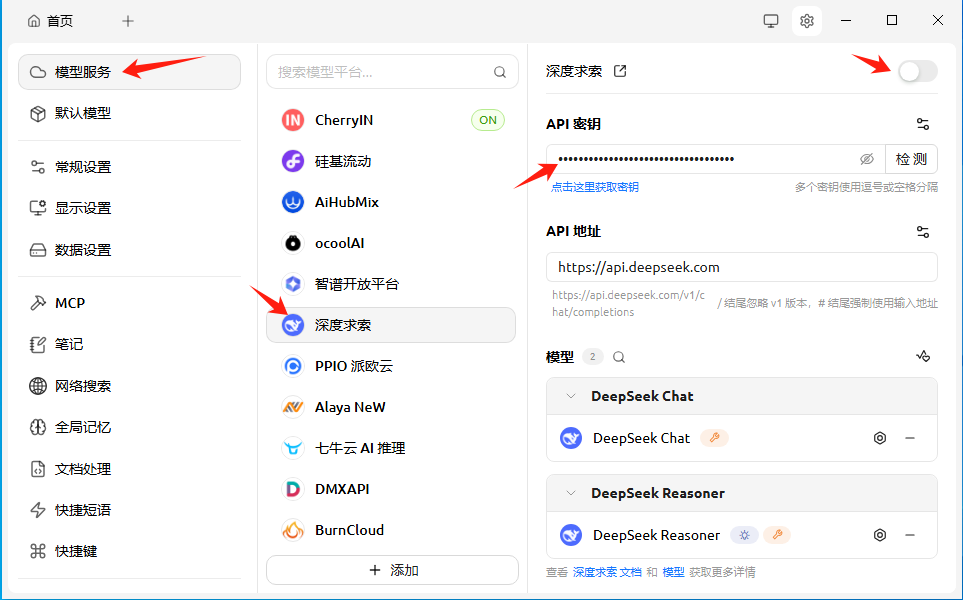
Task: Collapse the DeepSeek Chat model group
Action: (570, 396)
